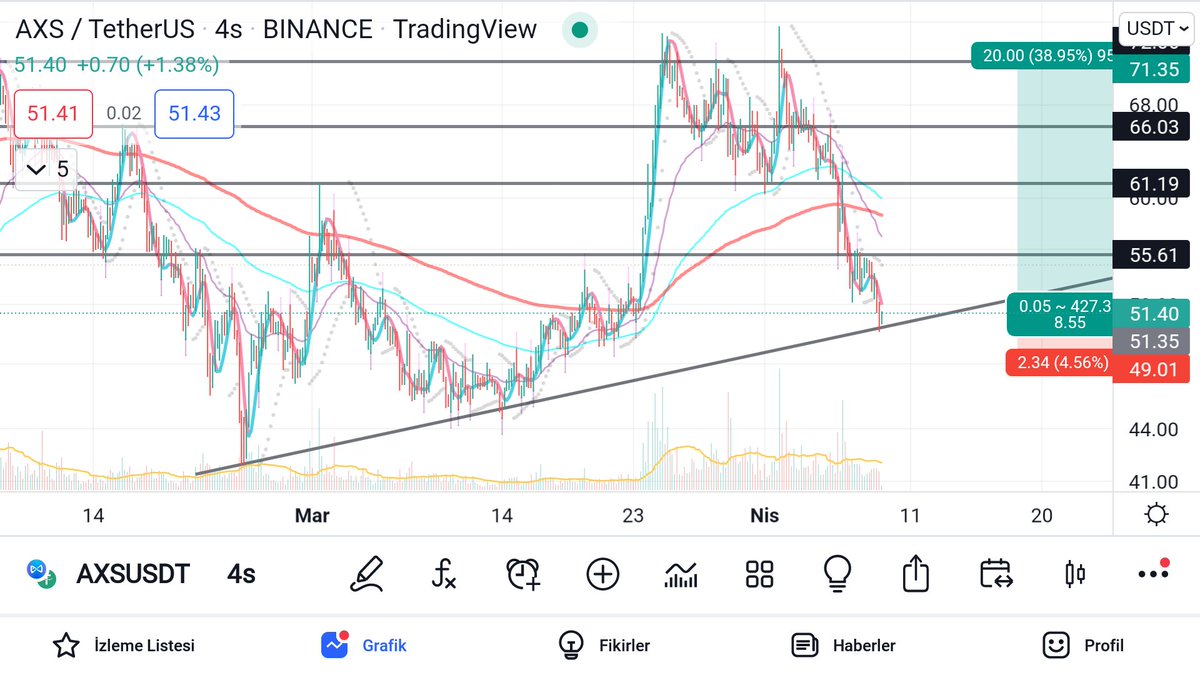Select the 66.03 price level label
The image size is (1200, 675).
coord(1153,127)
